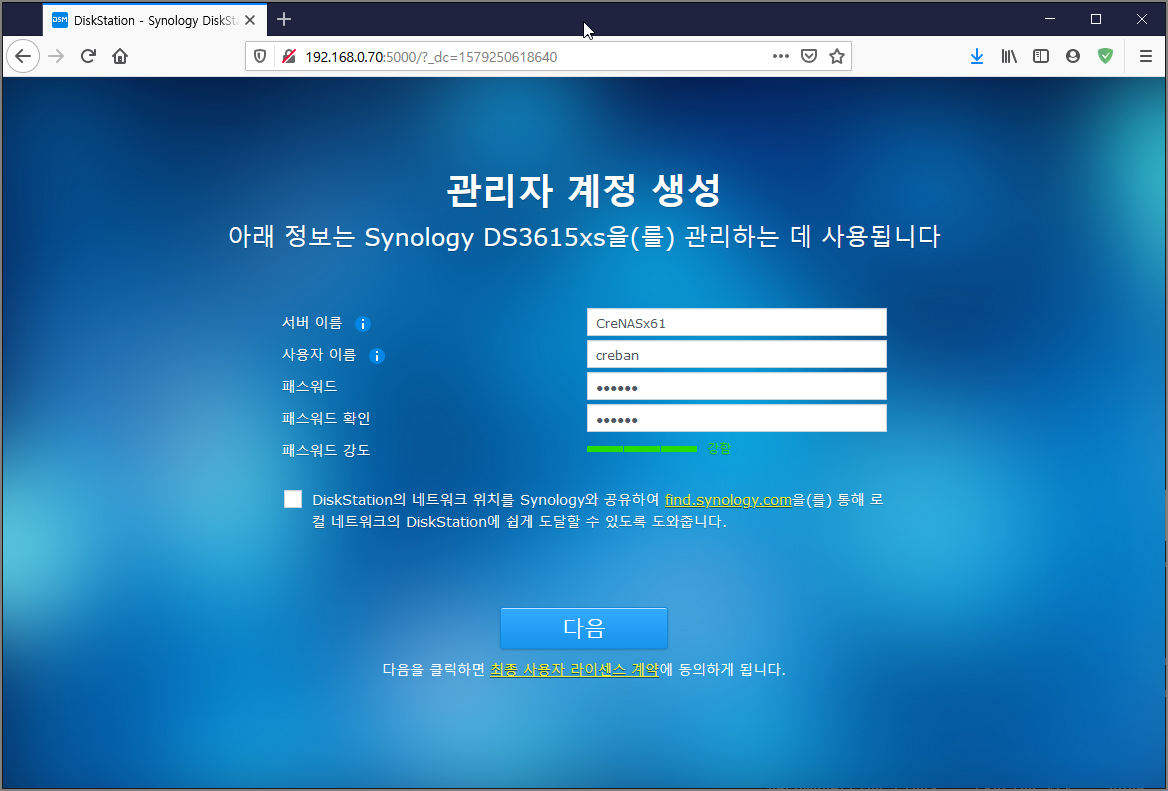The width and height of the screenshot is (1168, 791).
Task: Reload the current page
Action: click(88, 57)
